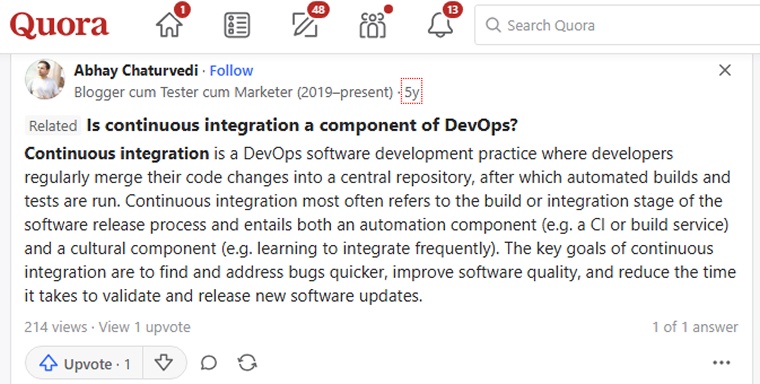
Task: Open the three-dot more options menu
Action: click(x=721, y=363)
